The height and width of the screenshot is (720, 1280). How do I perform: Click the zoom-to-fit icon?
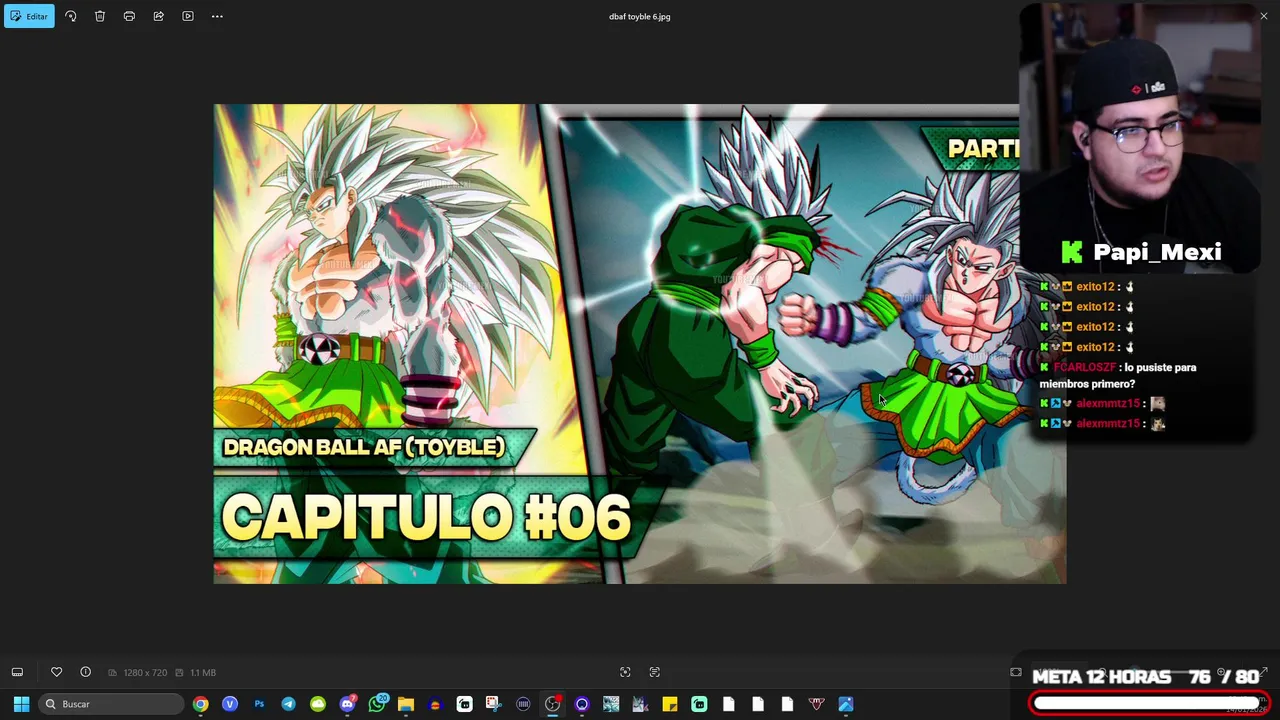(625, 672)
